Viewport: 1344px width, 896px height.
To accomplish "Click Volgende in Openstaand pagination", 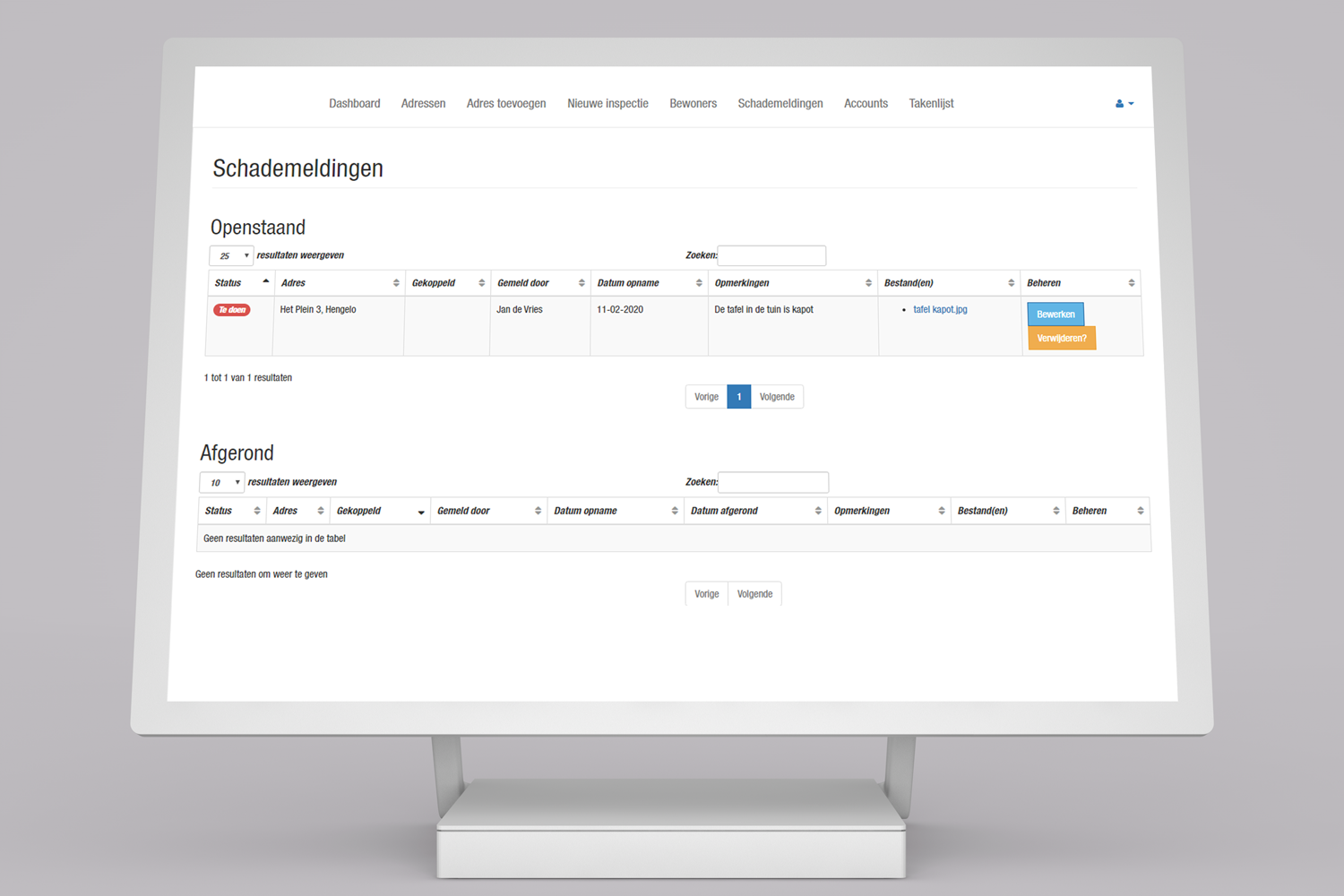I will tap(777, 397).
